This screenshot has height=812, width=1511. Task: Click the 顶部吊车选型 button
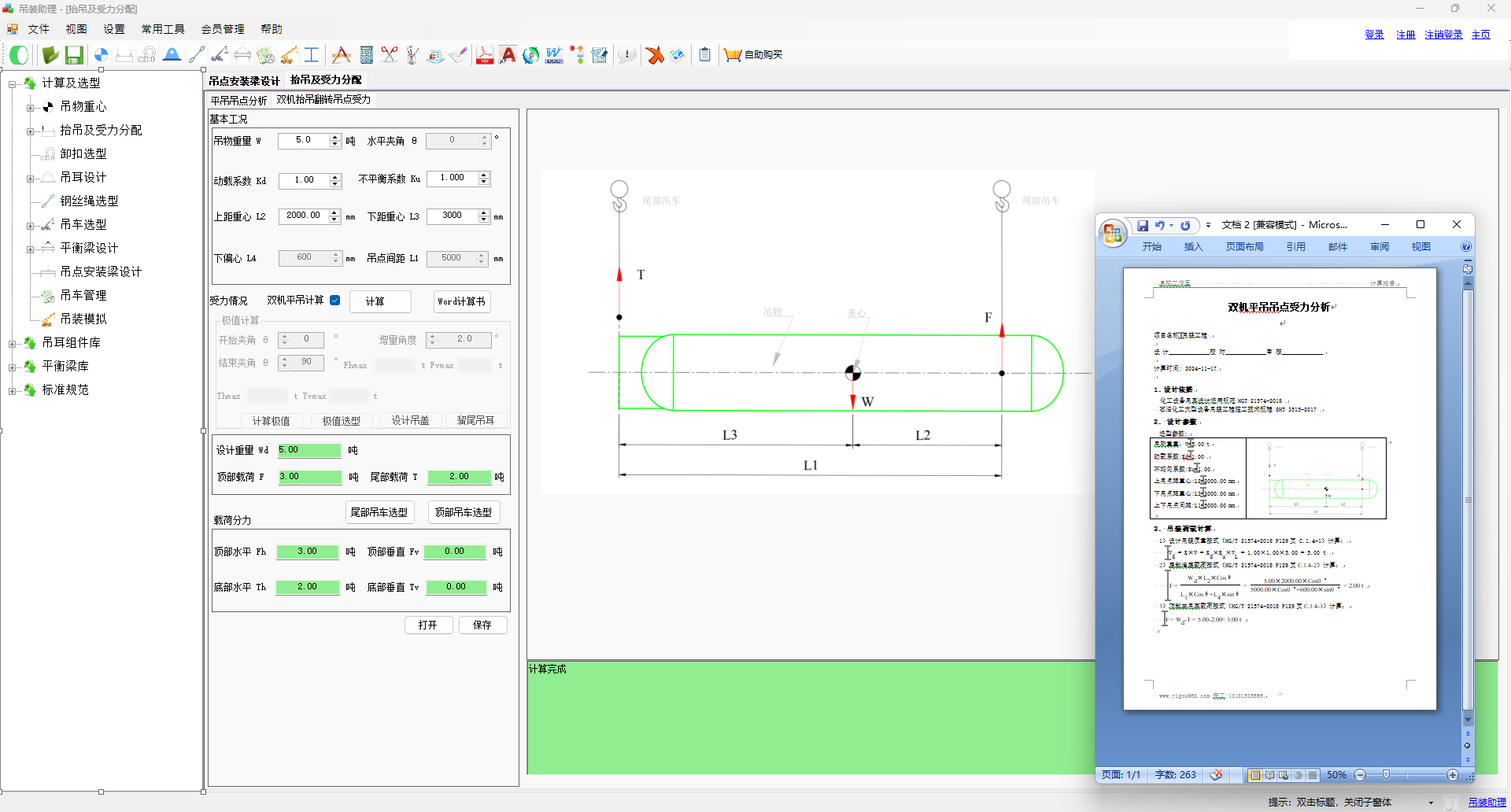[x=464, y=512]
